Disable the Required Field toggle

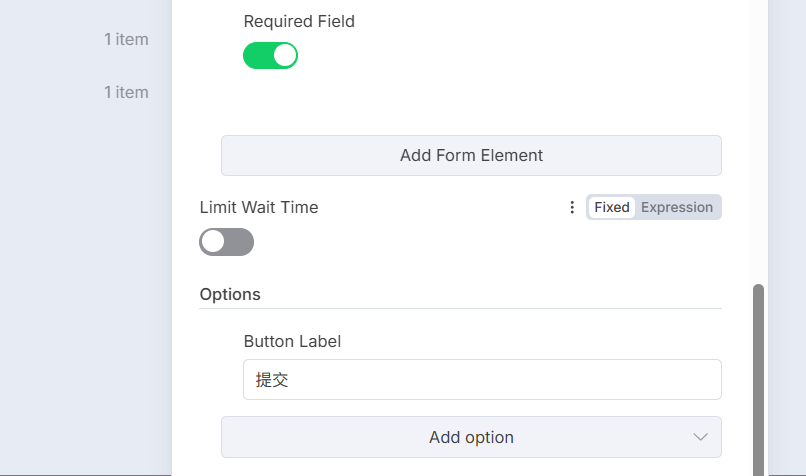coord(270,55)
